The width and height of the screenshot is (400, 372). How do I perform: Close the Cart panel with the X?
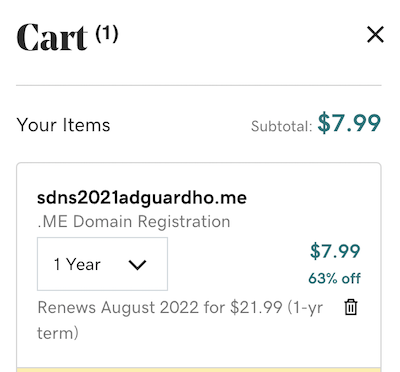(375, 35)
